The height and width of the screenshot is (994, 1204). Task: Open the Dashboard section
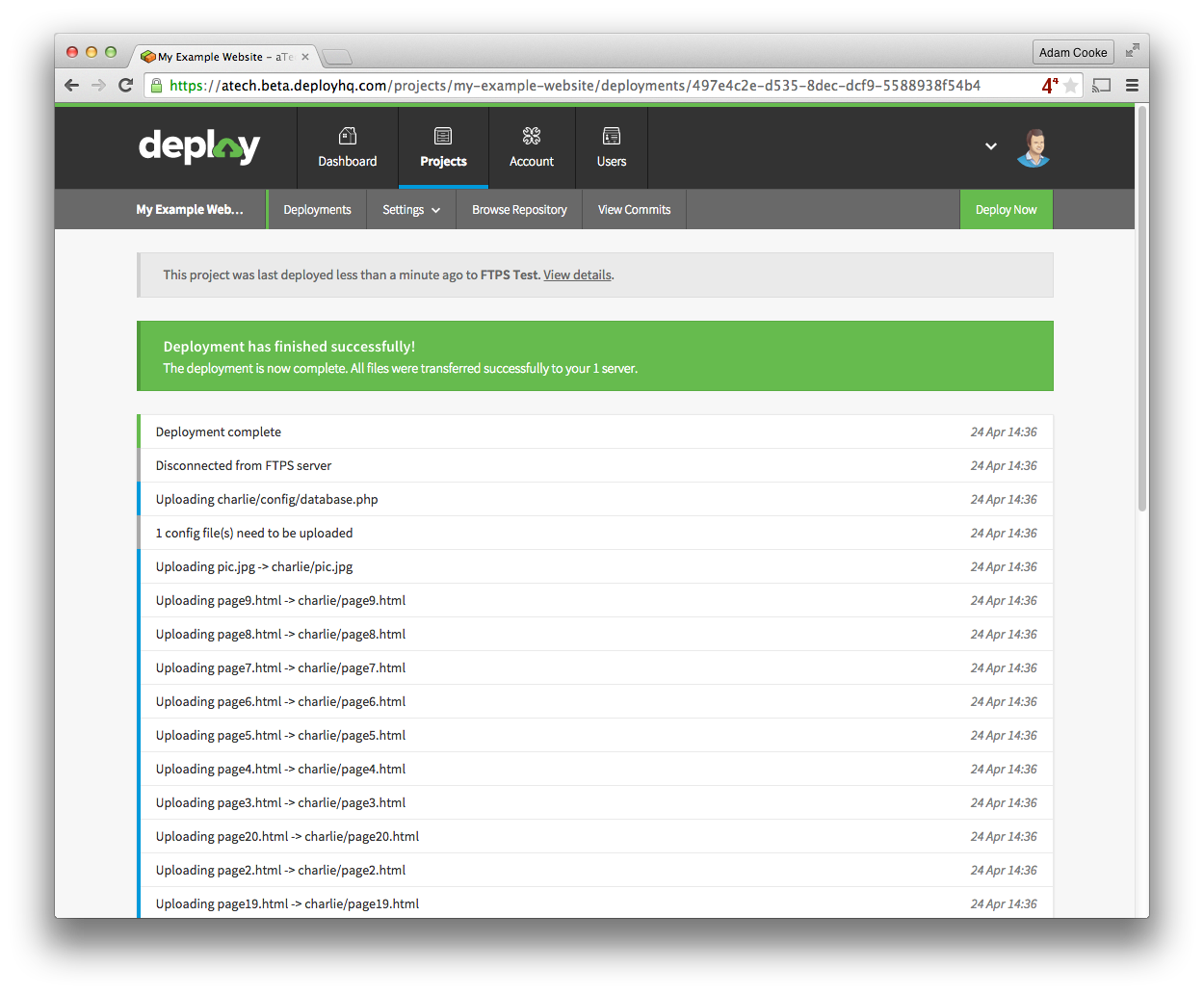[x=347, y=146]
